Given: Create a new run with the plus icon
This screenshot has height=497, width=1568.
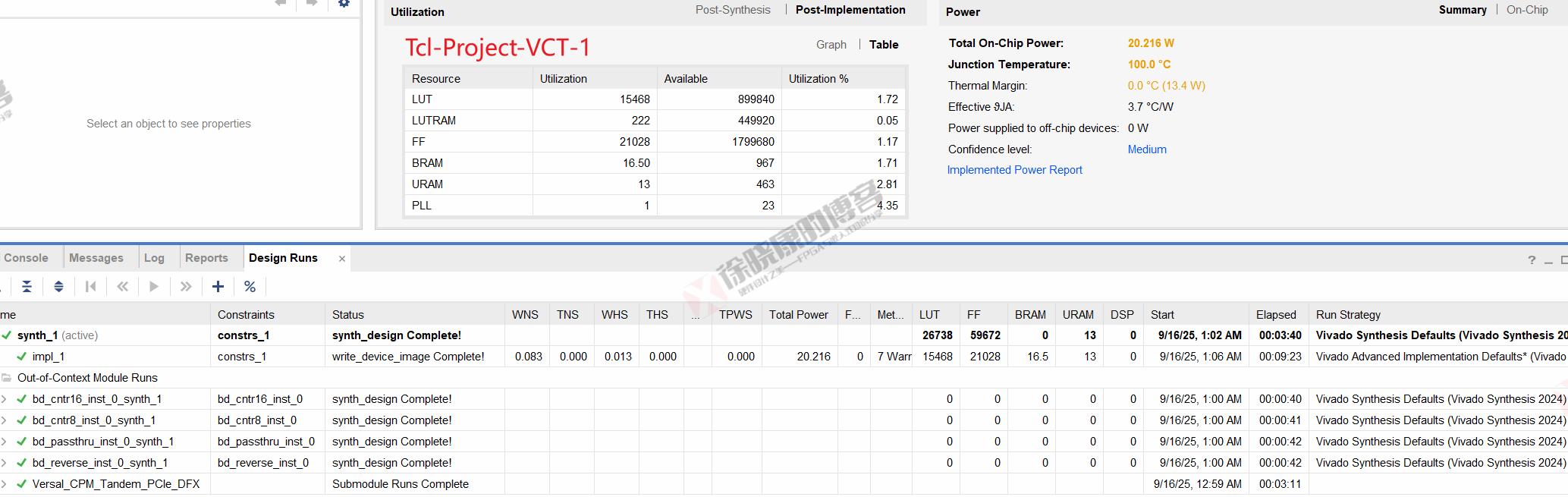Looking at the screenshot, I should pos(218,286).
